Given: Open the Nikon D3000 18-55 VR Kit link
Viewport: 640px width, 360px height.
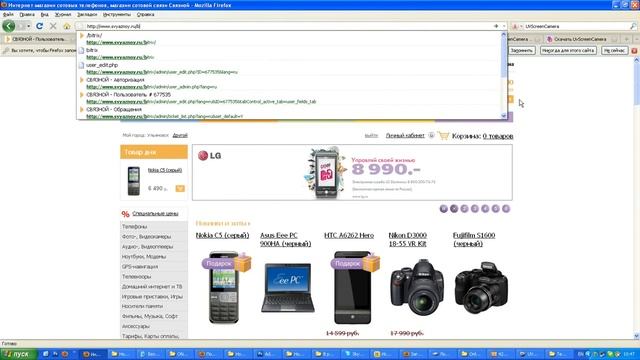Looking at the screenshot, I should [407, 240].
